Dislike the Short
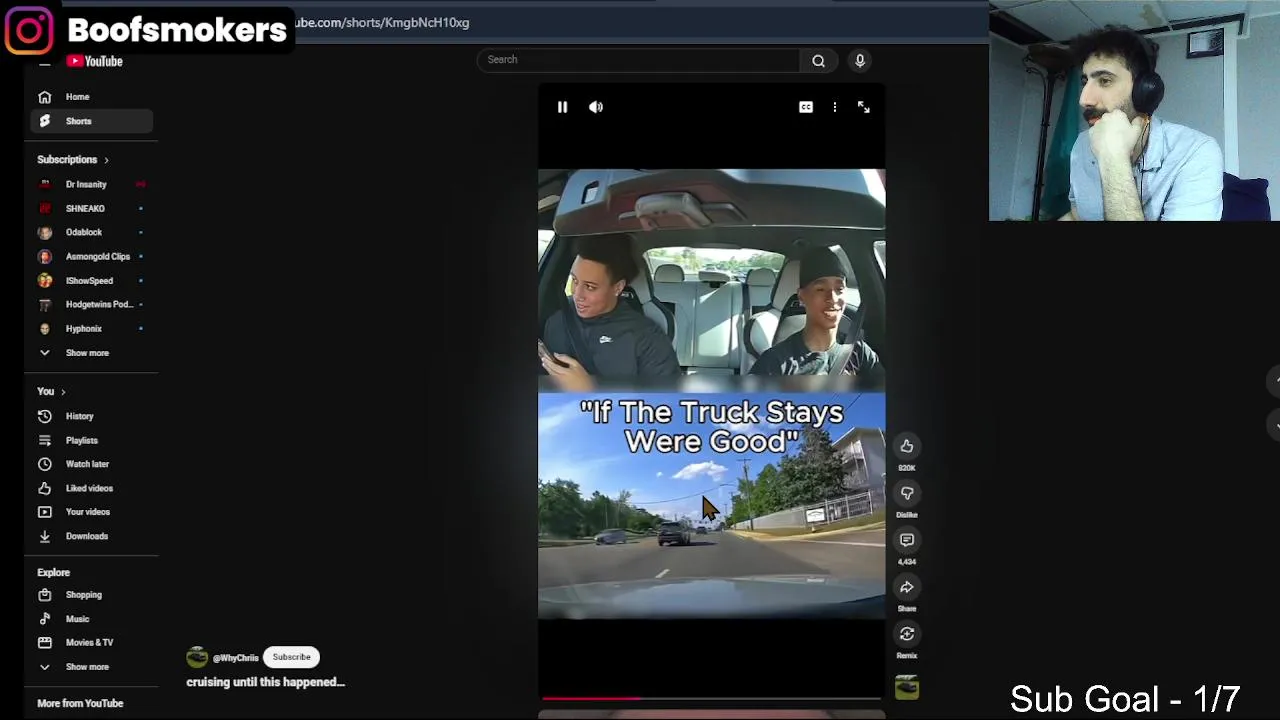1280x720 pixels. 907,493
